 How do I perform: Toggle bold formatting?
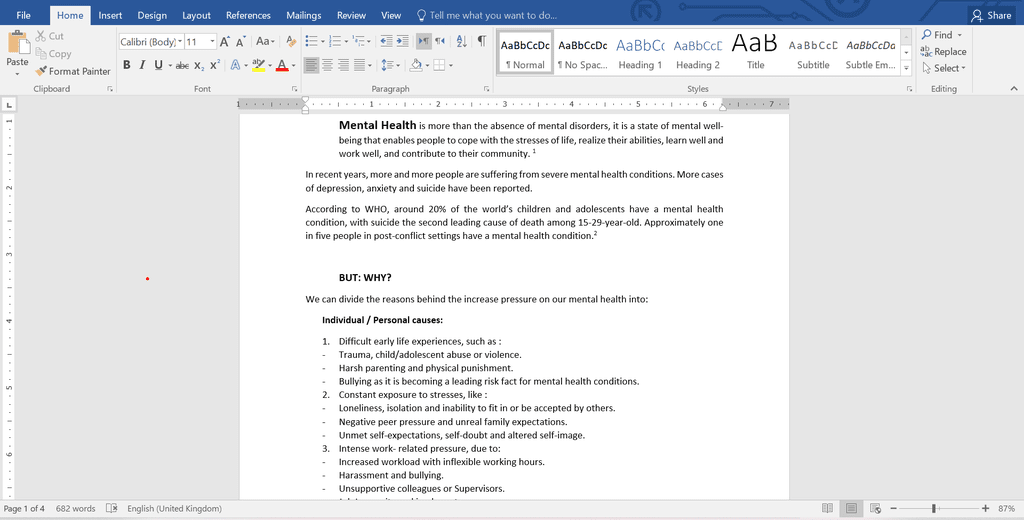[x=127, y=65]
